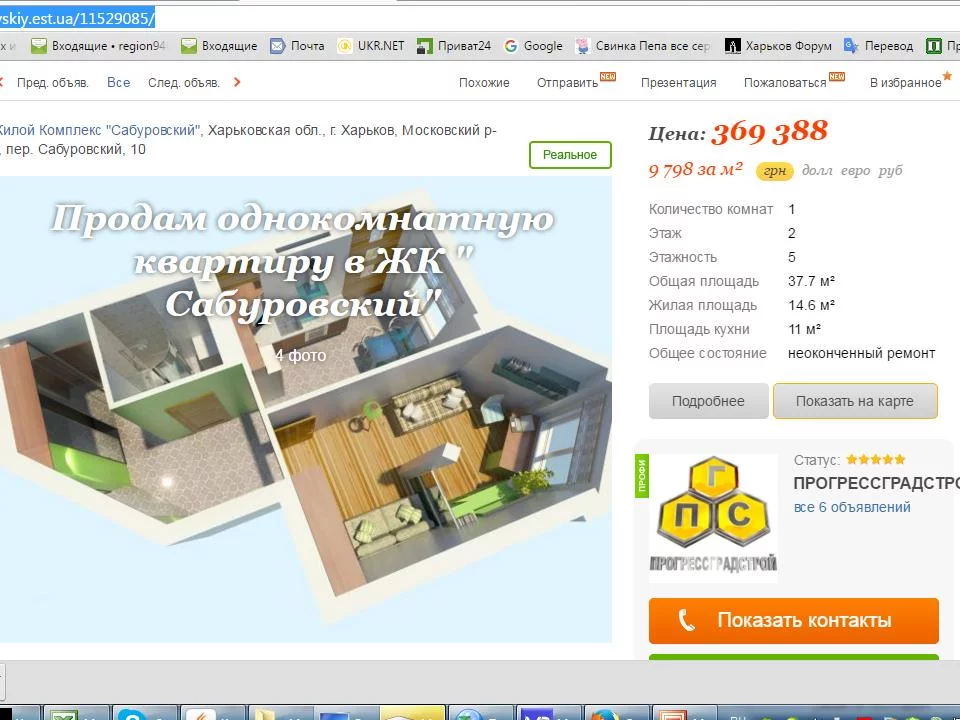This screenshot has width=960, height=720.
Task: Open the 'Входящие • region94' mail bookmark
Action: click(98, 46)
